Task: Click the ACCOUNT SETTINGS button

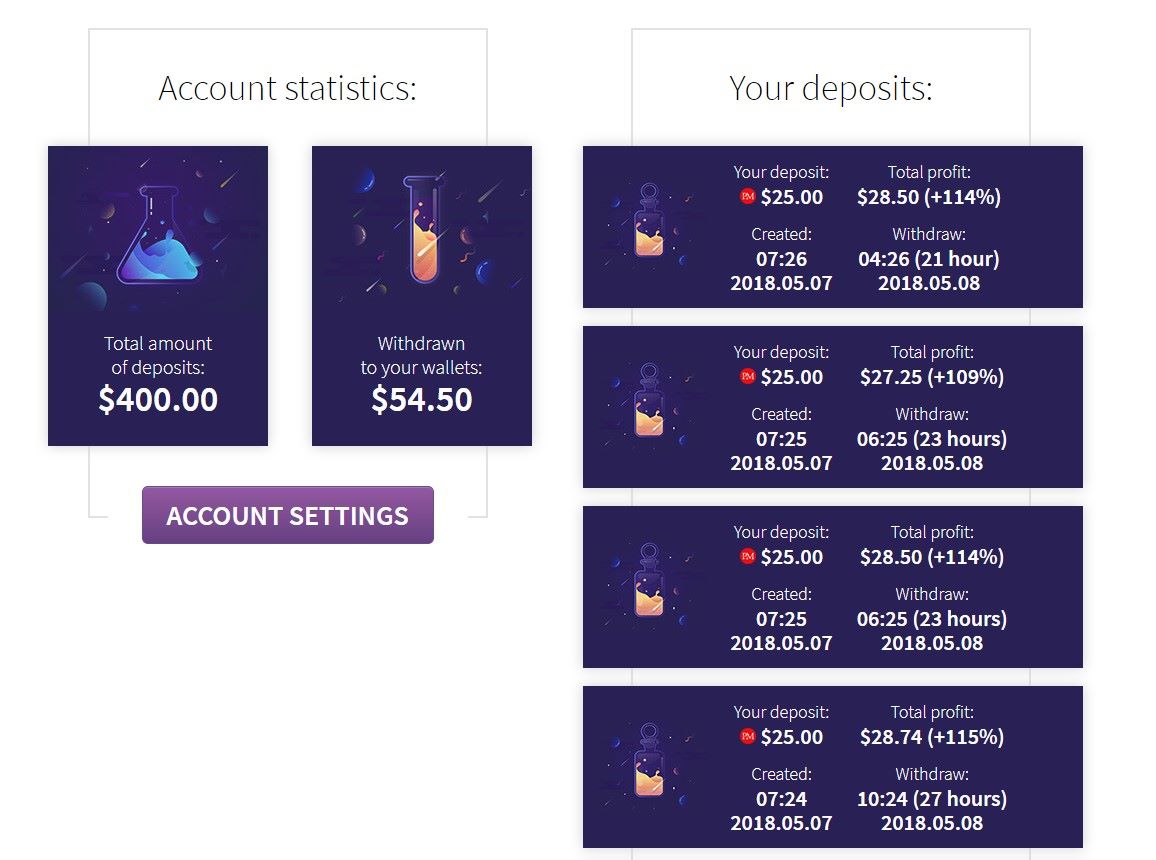Action: (288, 515)
